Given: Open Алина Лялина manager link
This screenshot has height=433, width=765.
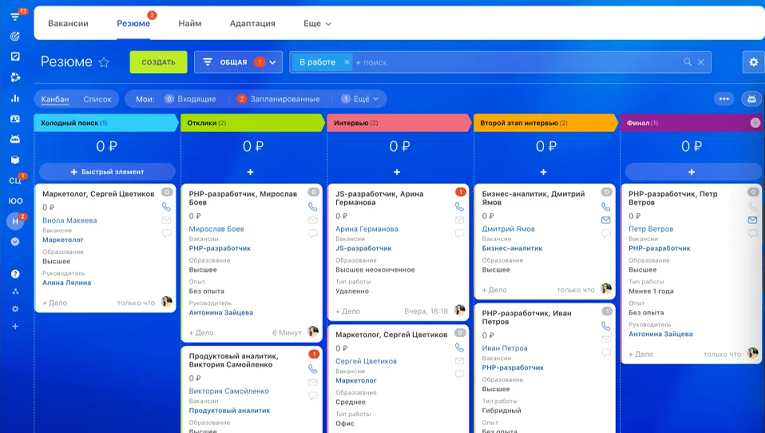Looking at the screenshot, I should [67, 282].
